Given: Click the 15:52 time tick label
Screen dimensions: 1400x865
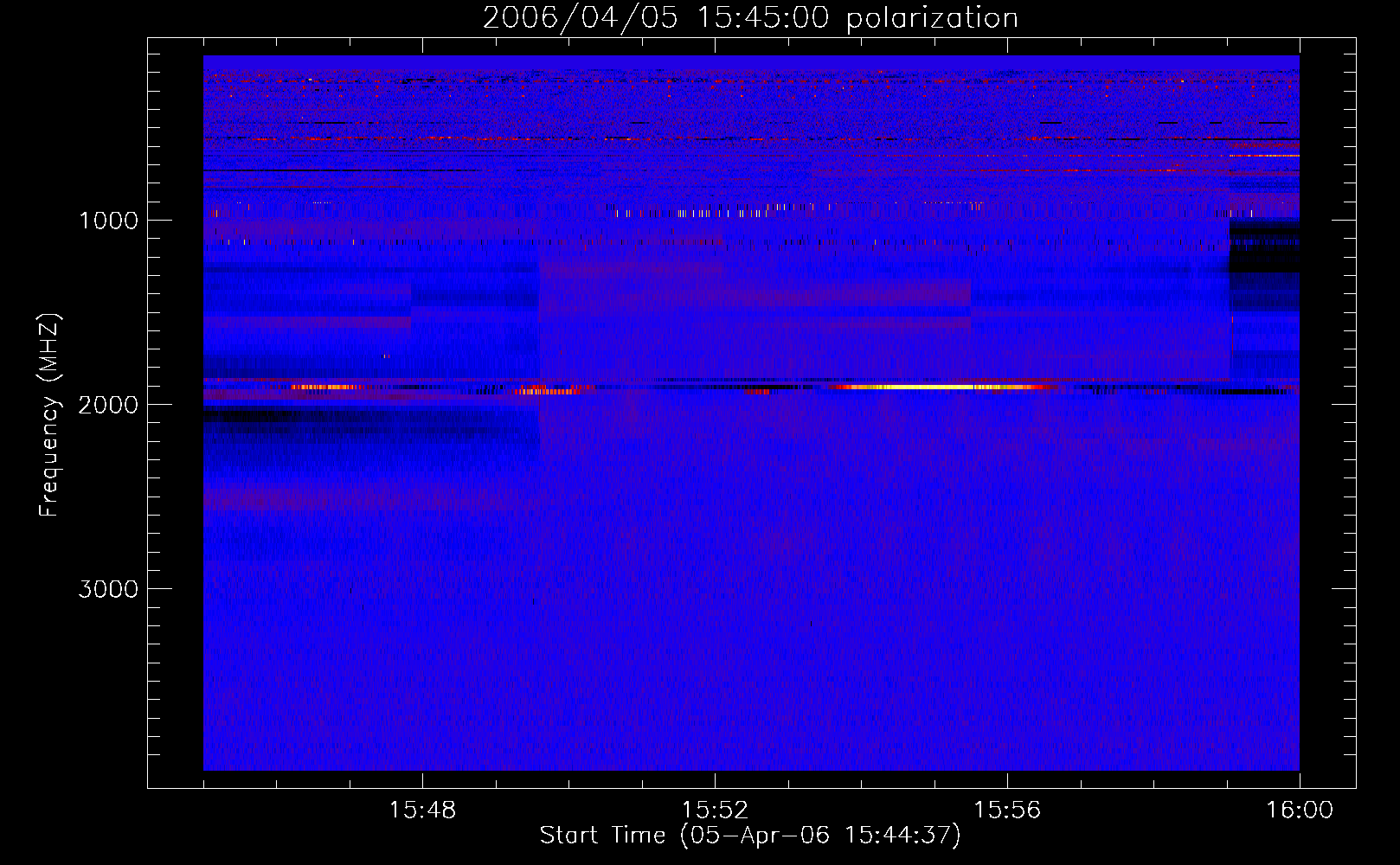Looking at the screenshot, I should pyautogui.click(x=715, y=811).
